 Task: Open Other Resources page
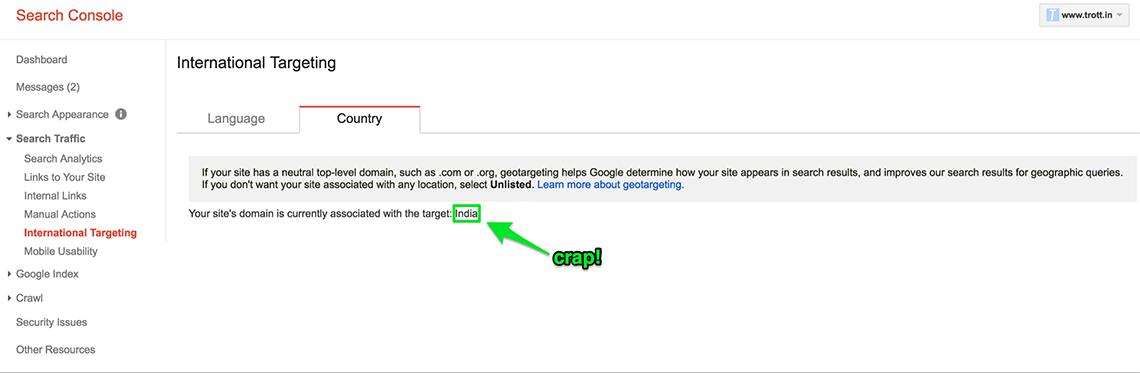coord(55,350)
